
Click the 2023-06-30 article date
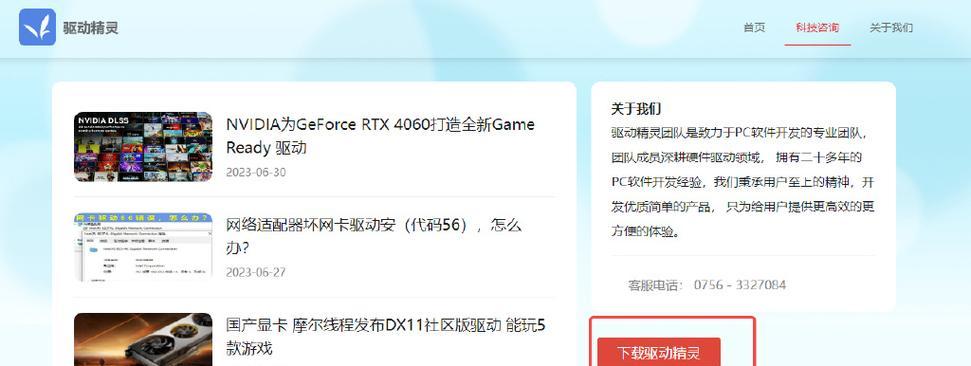click(256, 172)
